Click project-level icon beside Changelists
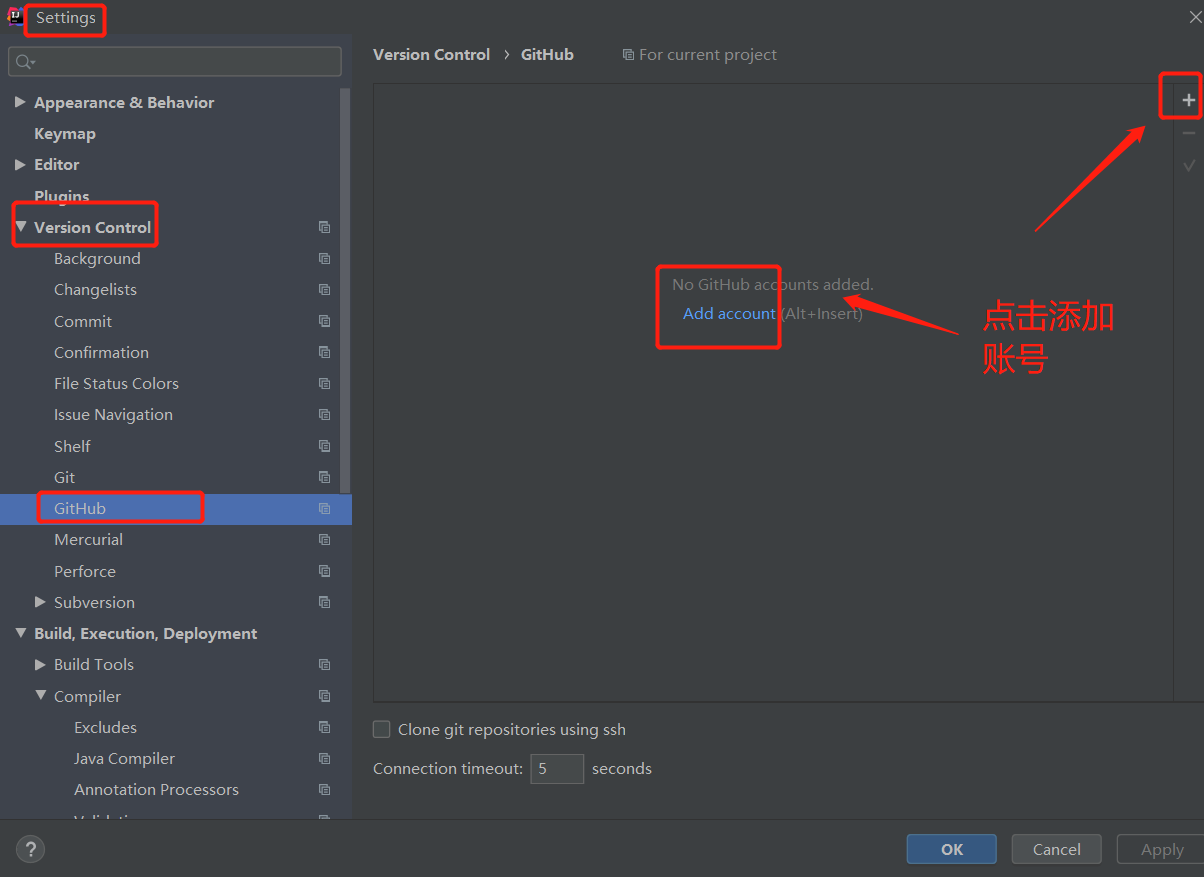The height and width of the screenshot is (877, 1204). [324, 290]
